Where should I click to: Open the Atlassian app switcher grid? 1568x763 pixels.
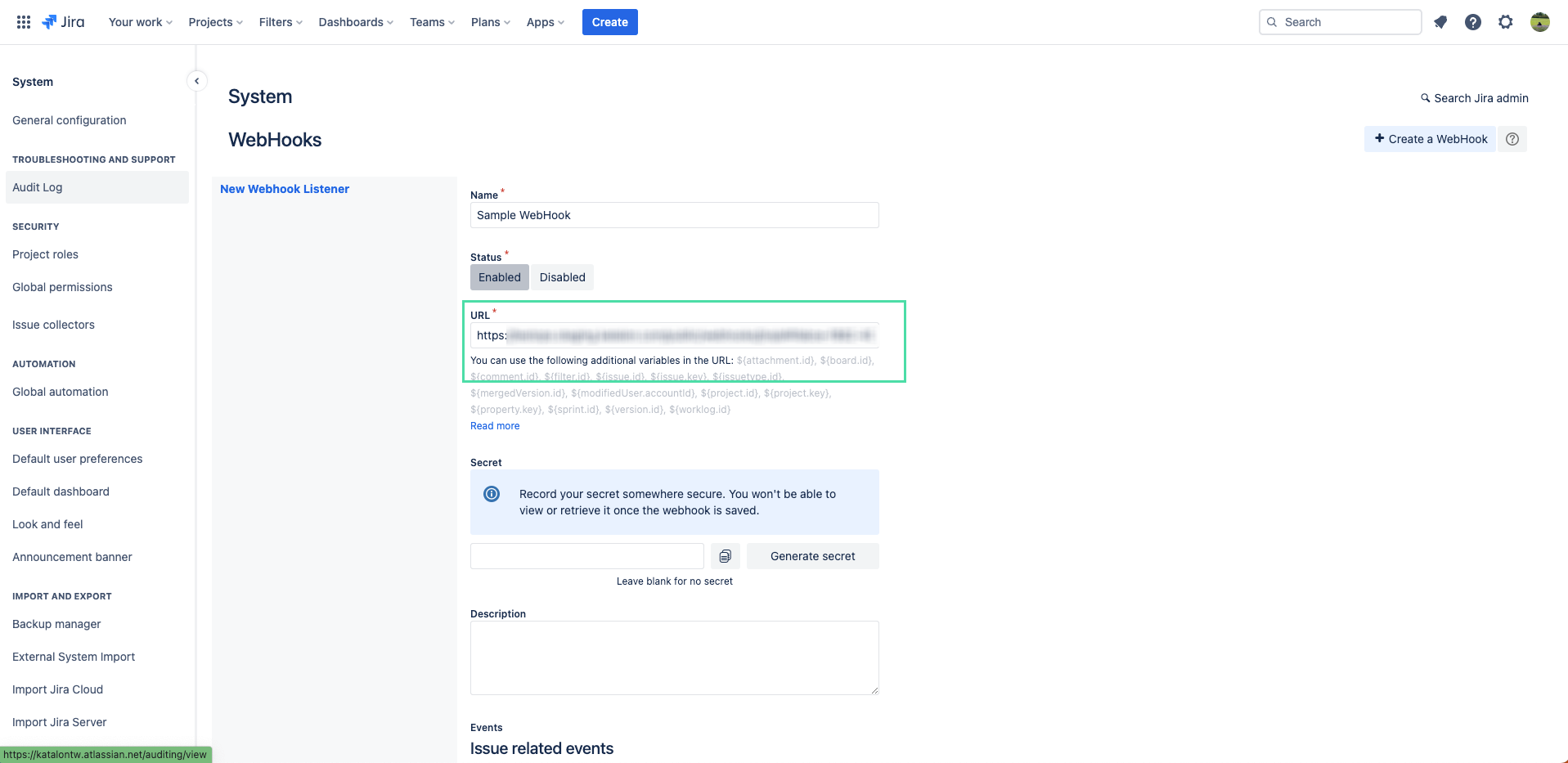pos(23,21)
